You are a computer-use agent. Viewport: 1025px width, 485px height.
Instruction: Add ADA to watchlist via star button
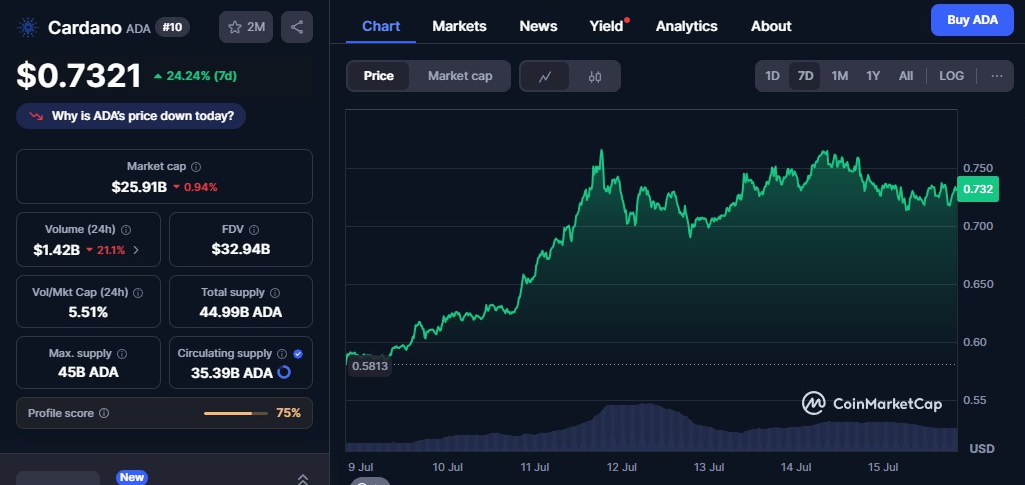point(246,27)
